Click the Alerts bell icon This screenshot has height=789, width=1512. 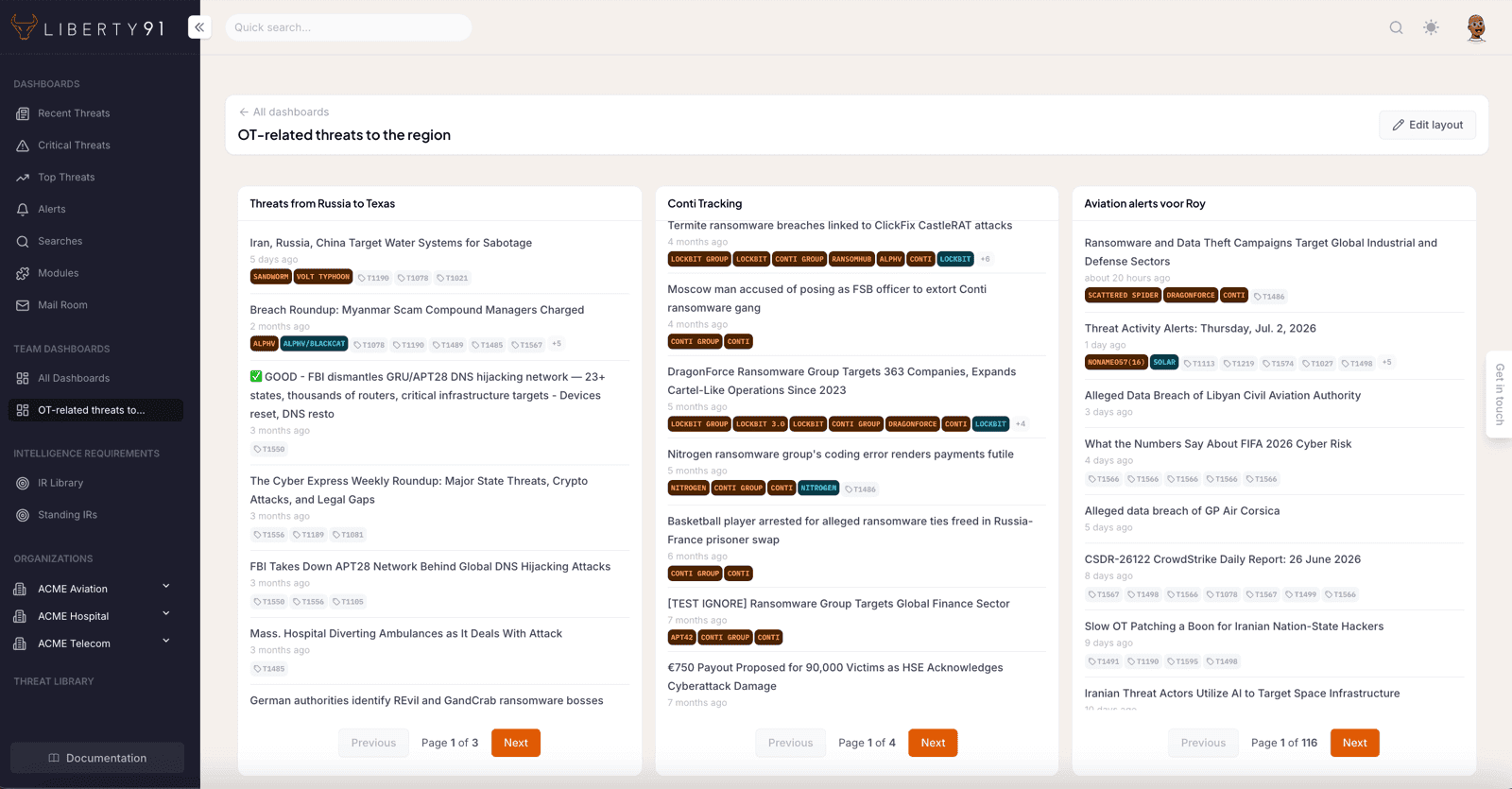pyautogui.click(x=23, y=210)
